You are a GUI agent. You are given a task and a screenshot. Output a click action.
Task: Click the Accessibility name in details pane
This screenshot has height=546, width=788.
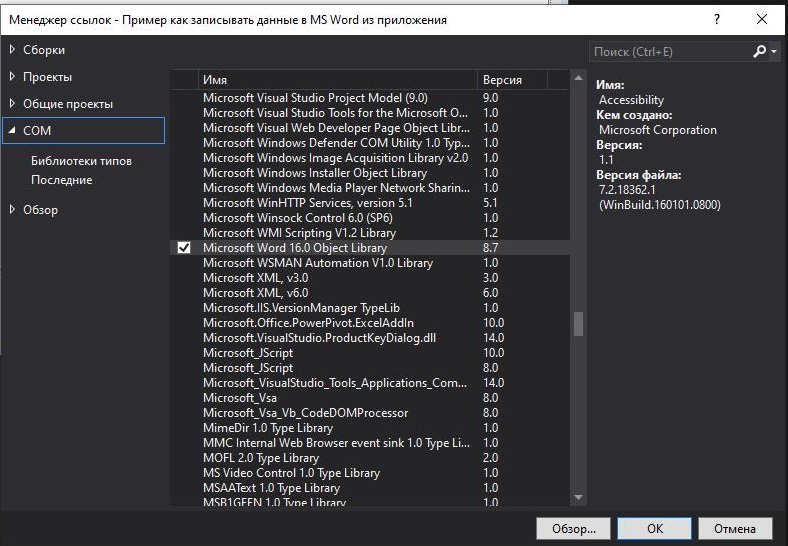[x=631, y=100]
